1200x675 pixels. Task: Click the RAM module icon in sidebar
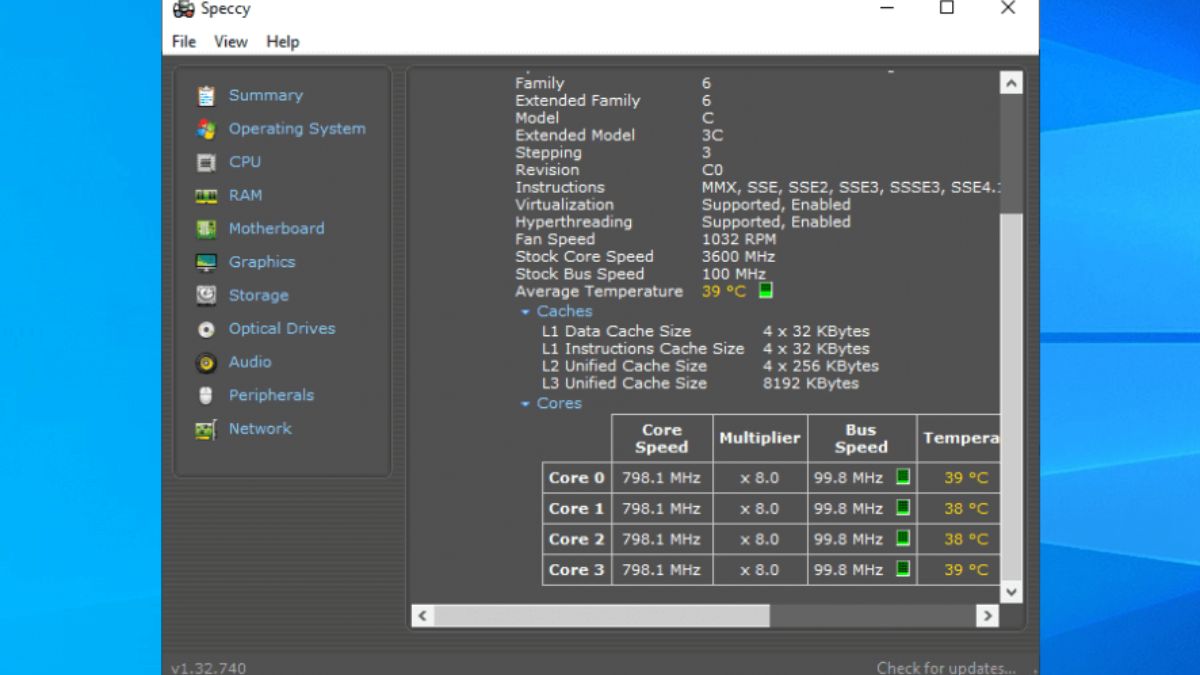click(206, 196)
